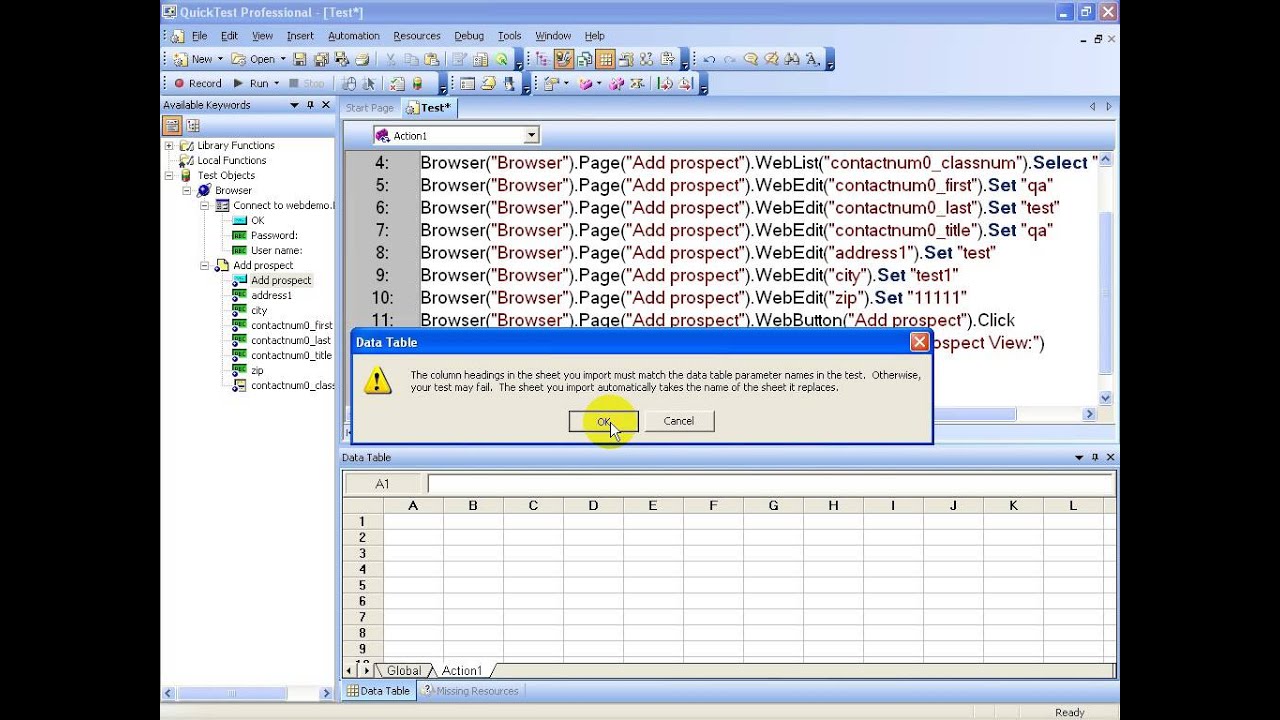Click the Available Keywords horizontal scrollbar
Screen dimensions: 1280x720
tap(245, 693)
